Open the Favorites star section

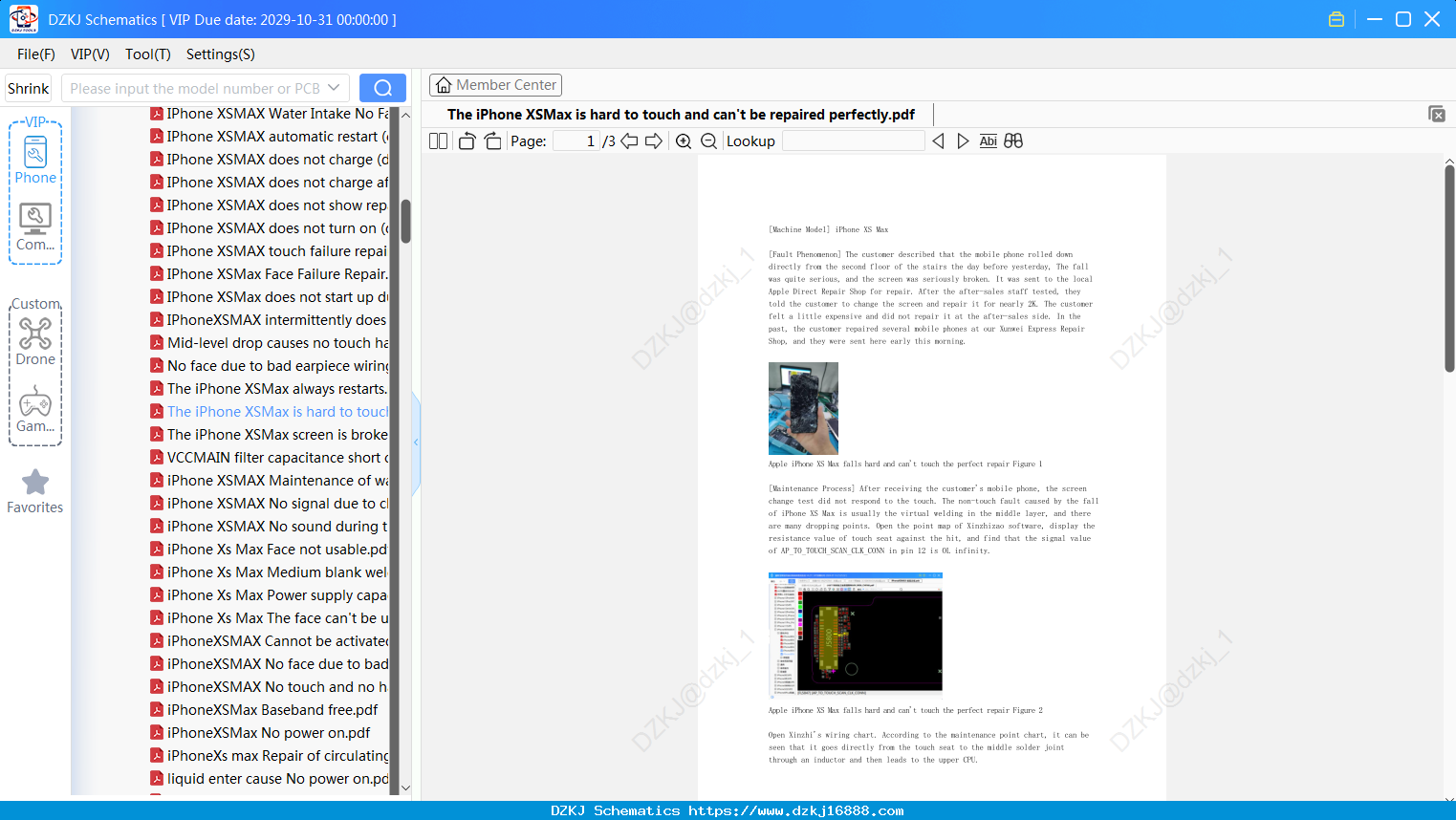[35, 491]
